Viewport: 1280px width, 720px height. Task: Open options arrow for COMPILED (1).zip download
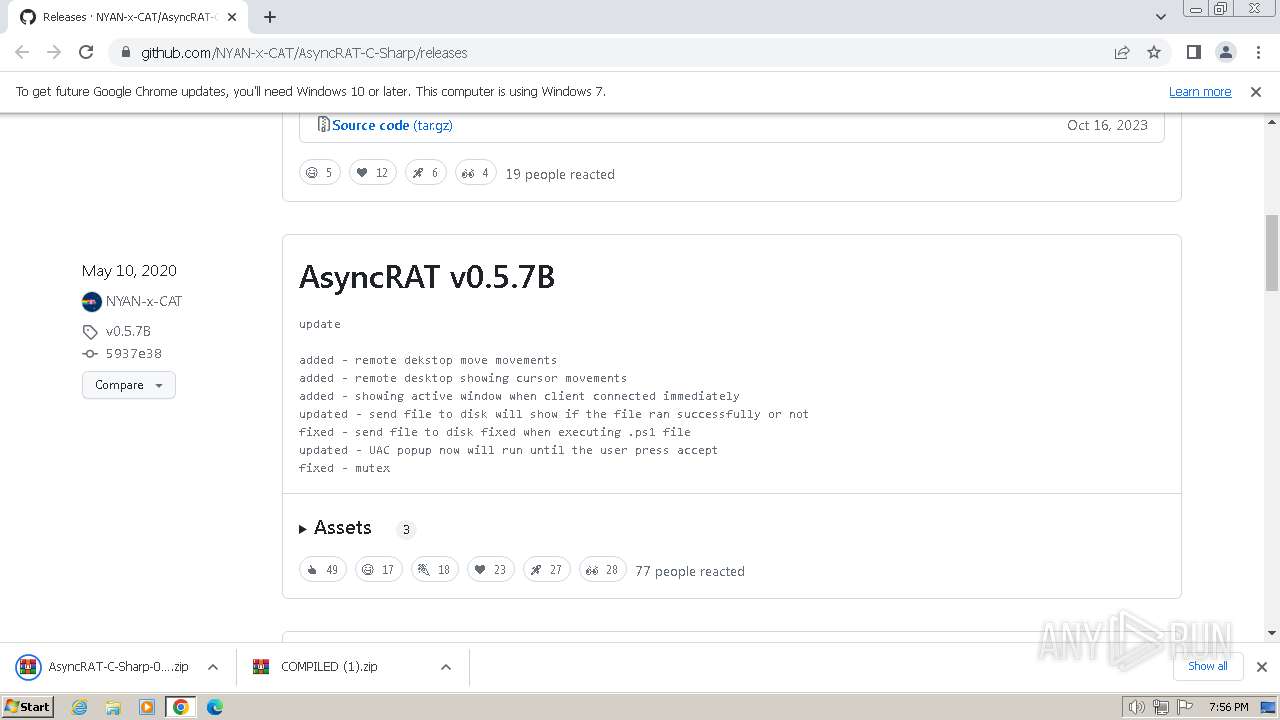[x=446, y=667]
